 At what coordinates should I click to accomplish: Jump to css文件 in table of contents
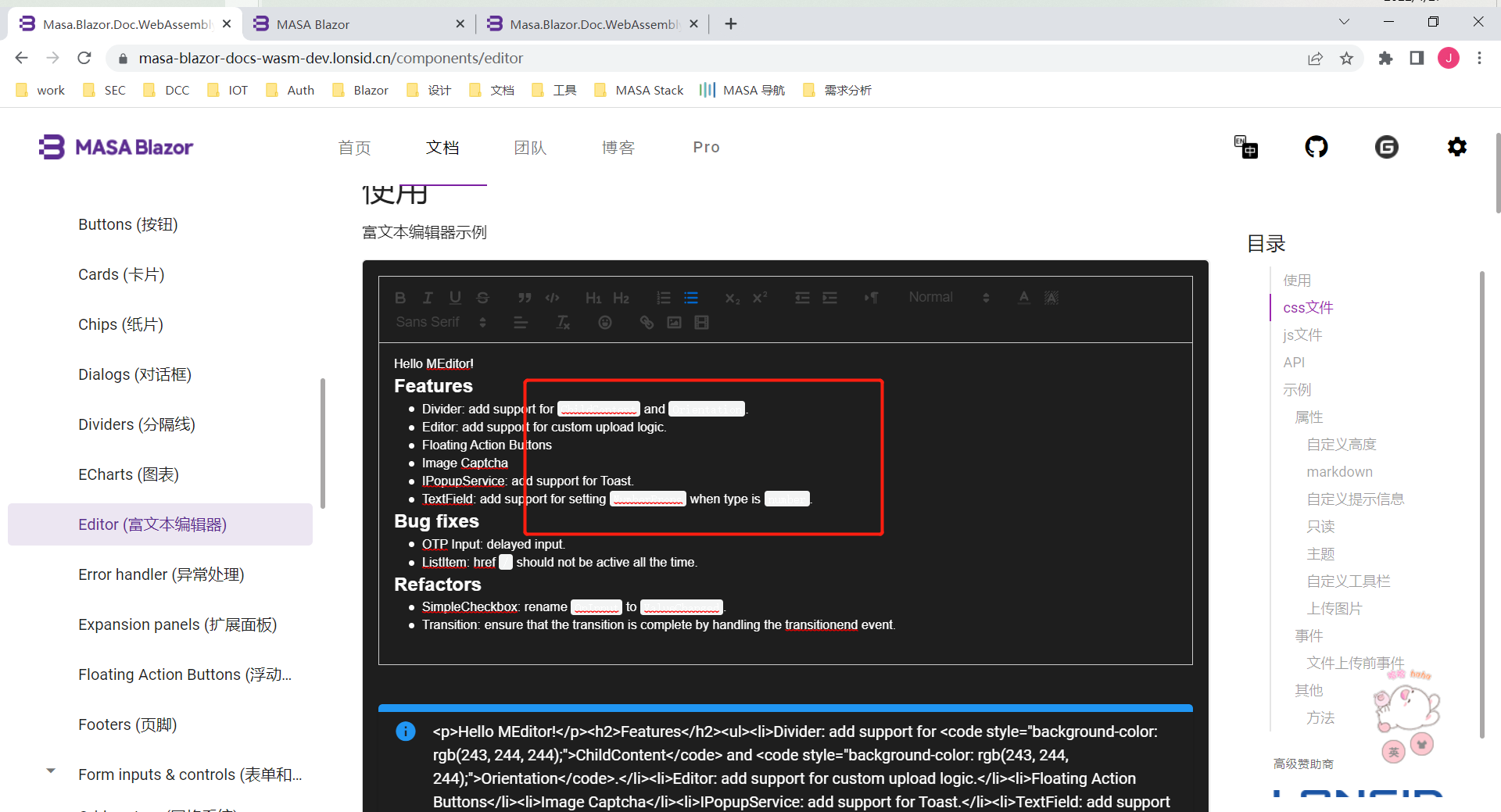click(1308, 308)
